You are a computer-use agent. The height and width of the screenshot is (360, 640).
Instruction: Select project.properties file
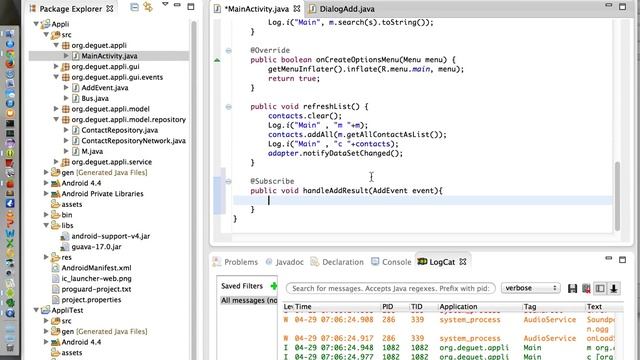point(91,300)
